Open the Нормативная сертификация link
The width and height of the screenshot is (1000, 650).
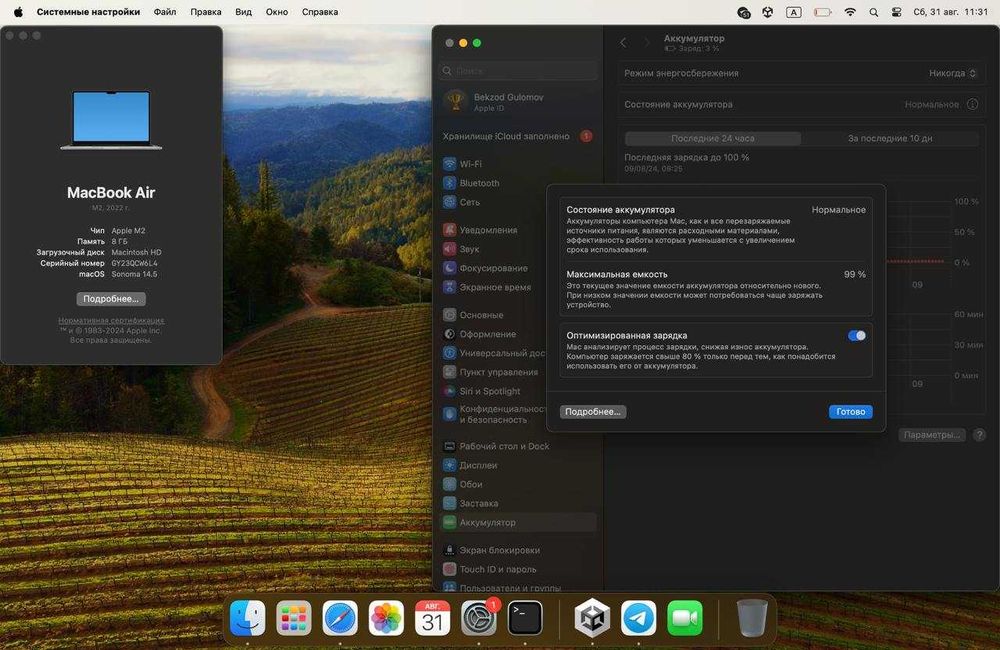[111, 320]
